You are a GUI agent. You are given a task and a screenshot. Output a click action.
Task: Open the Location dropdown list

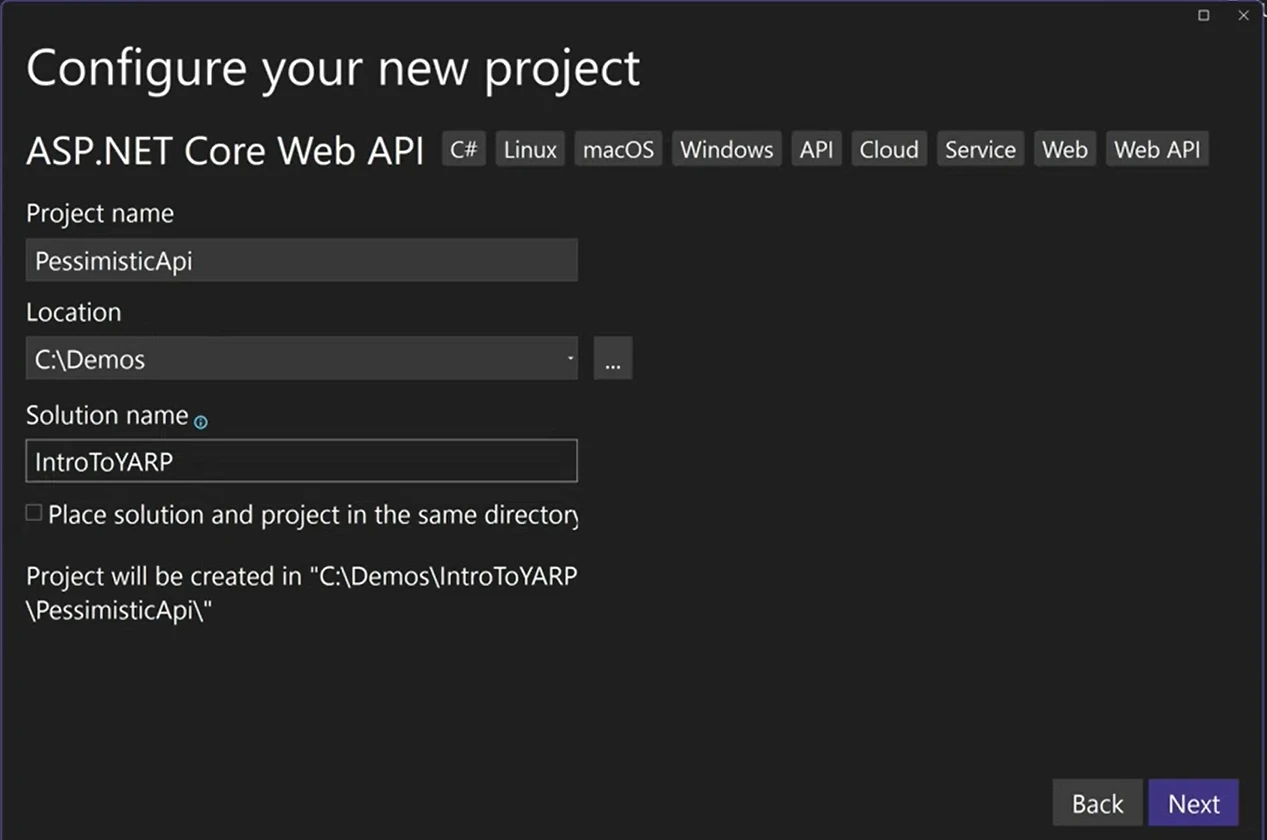(x=570, y=358)
